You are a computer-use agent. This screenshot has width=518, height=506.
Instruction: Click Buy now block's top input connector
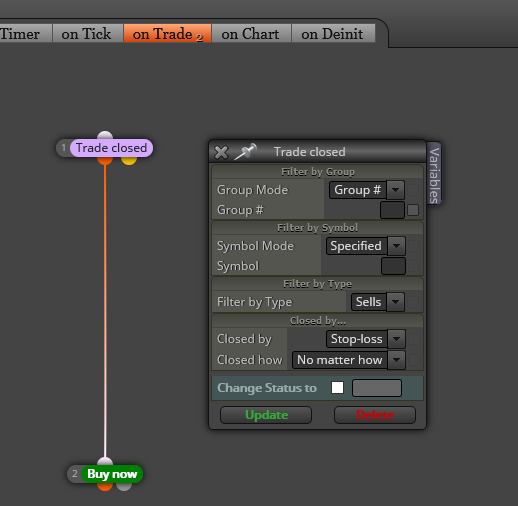pos(105,461)
